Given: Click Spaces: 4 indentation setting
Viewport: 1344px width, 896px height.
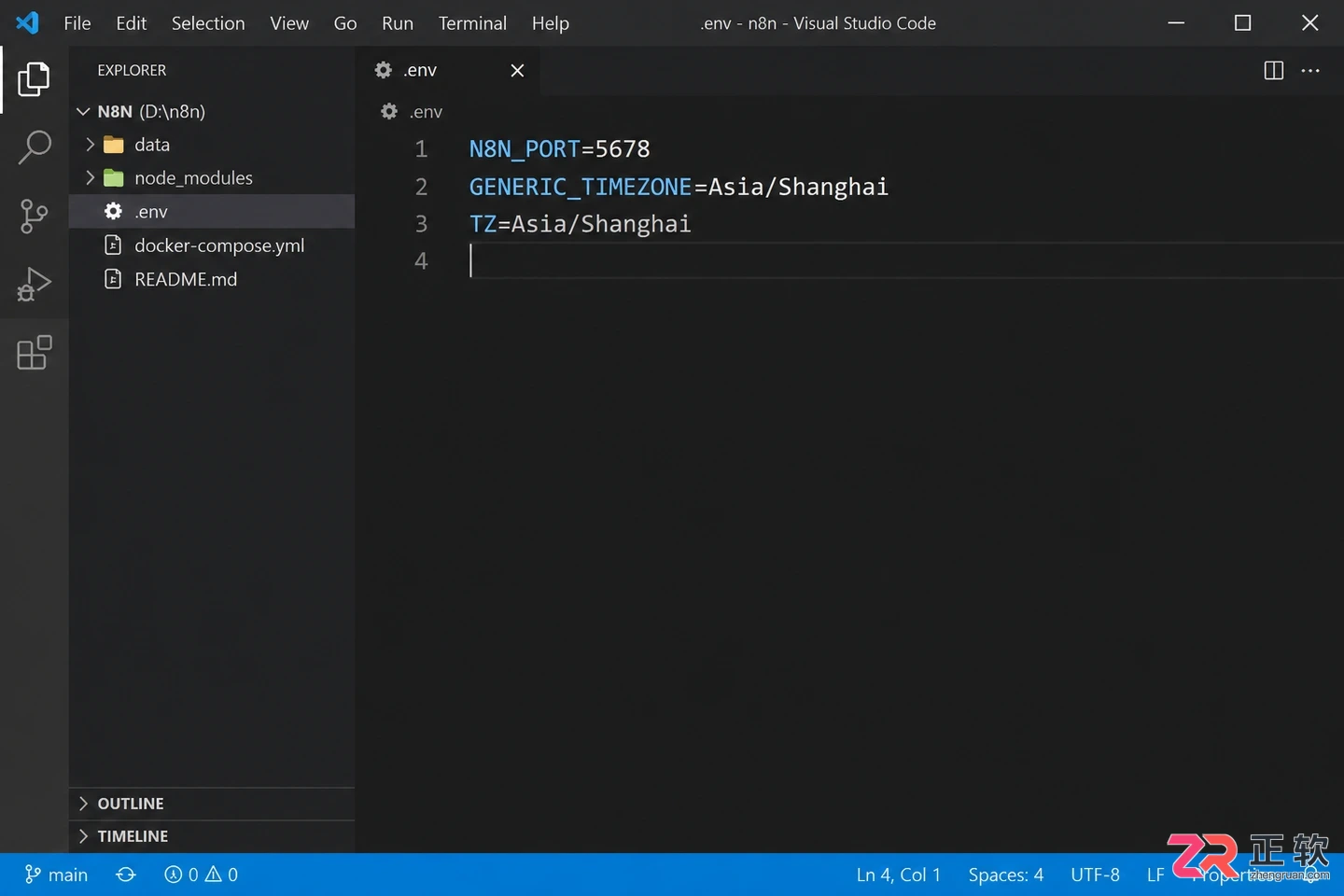Looking at the screenshot, I should (x=1006, y=875).
